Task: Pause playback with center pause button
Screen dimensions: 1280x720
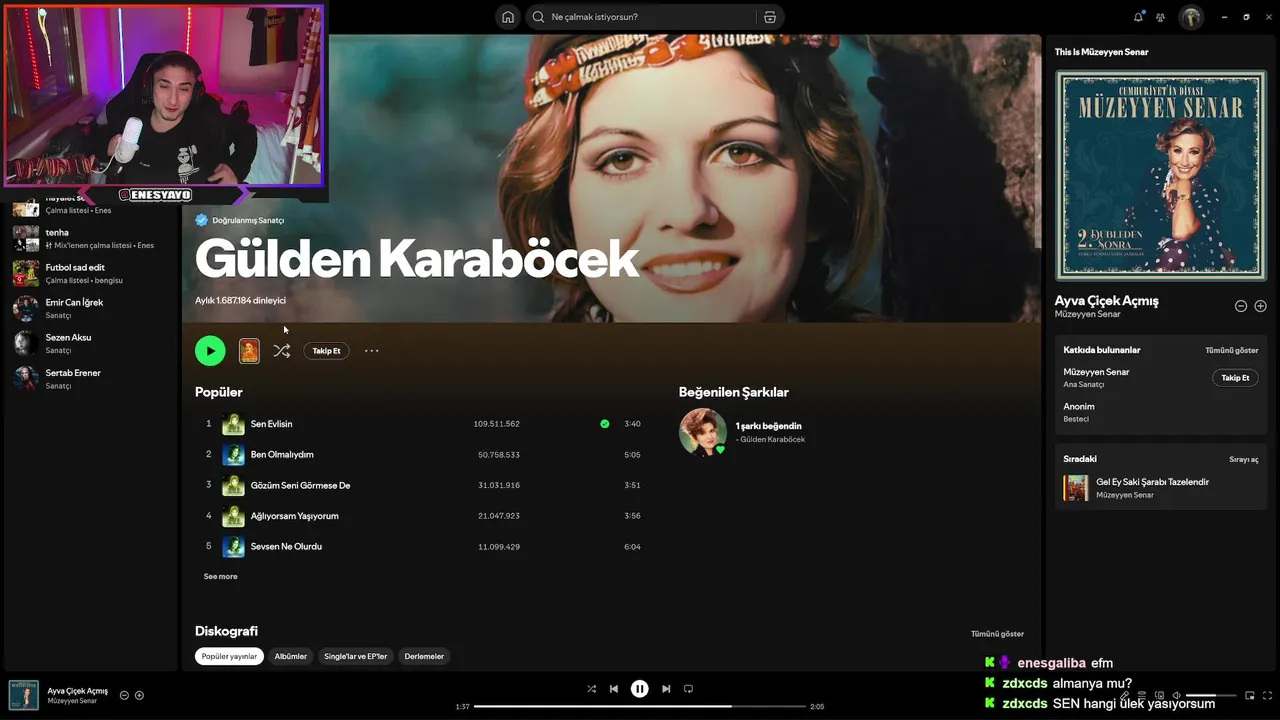Action: 640,688
